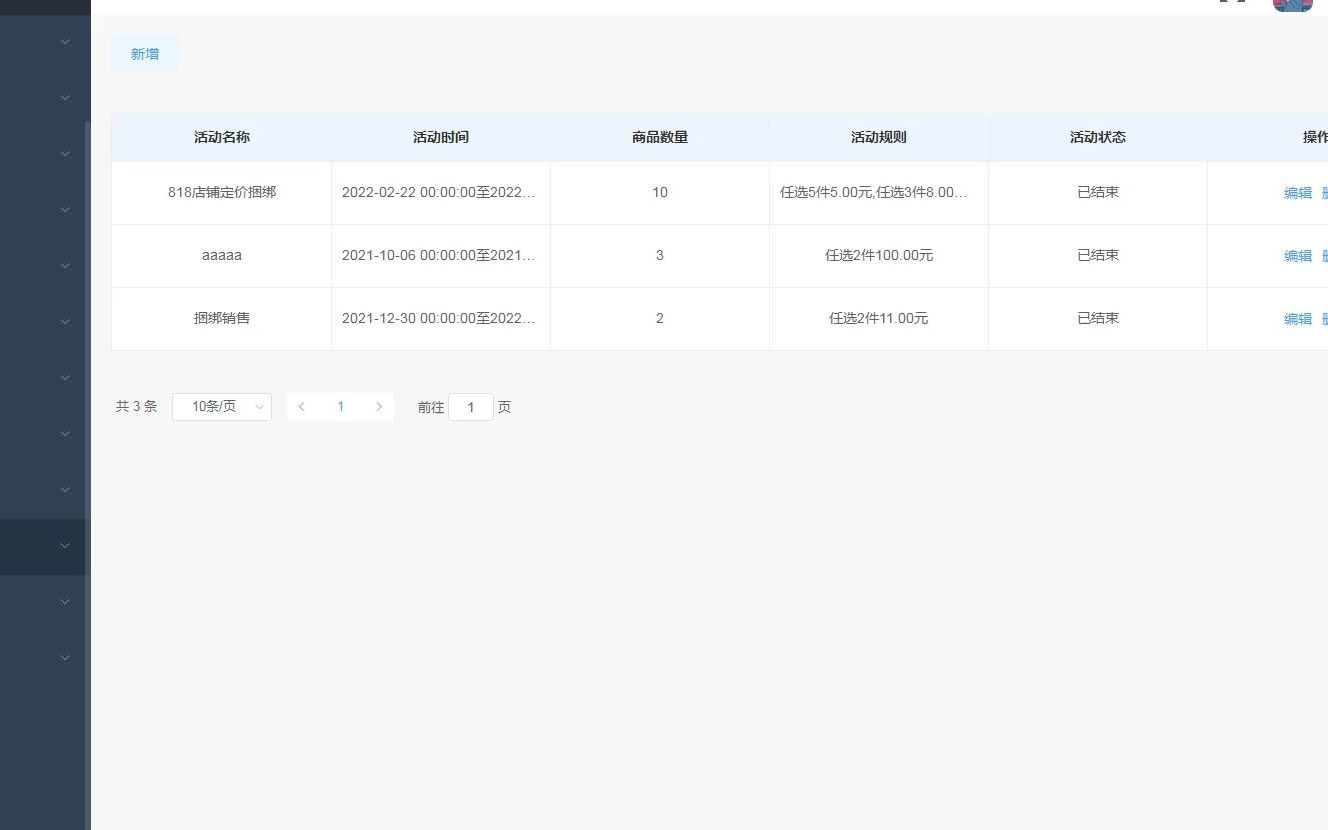Click 已结束 status in aaaaa row
The width and height of the screenshot is (1328, 830).
[1098, 255]
